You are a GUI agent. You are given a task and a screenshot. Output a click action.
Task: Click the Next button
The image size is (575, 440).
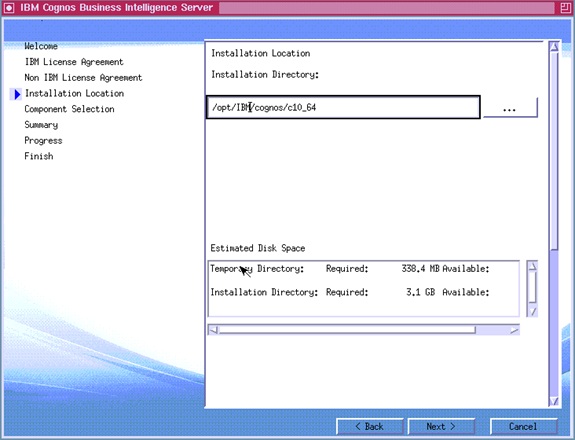tap(441, 427)
